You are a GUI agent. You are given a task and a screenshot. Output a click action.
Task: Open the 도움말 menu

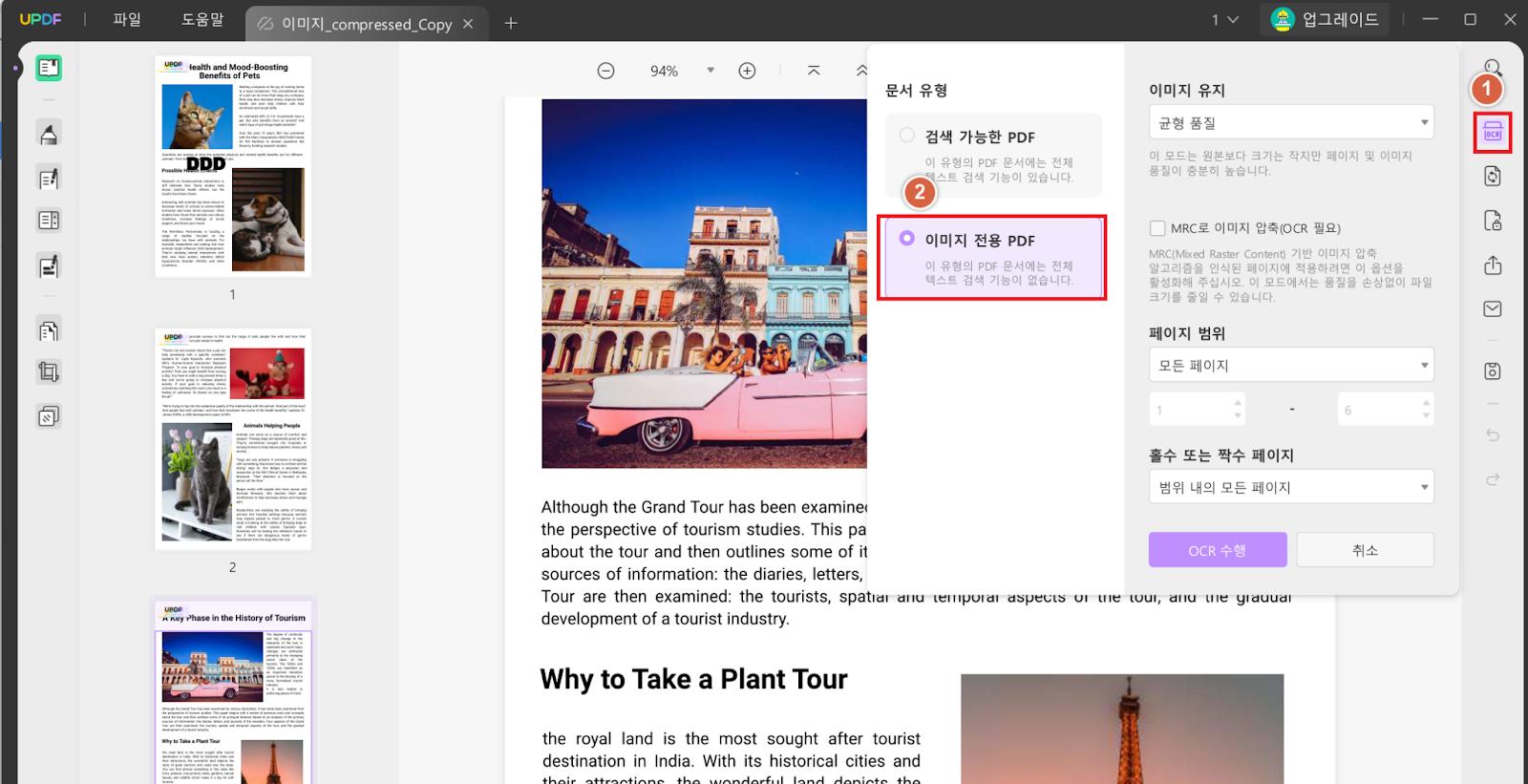[x=202, y=19]
